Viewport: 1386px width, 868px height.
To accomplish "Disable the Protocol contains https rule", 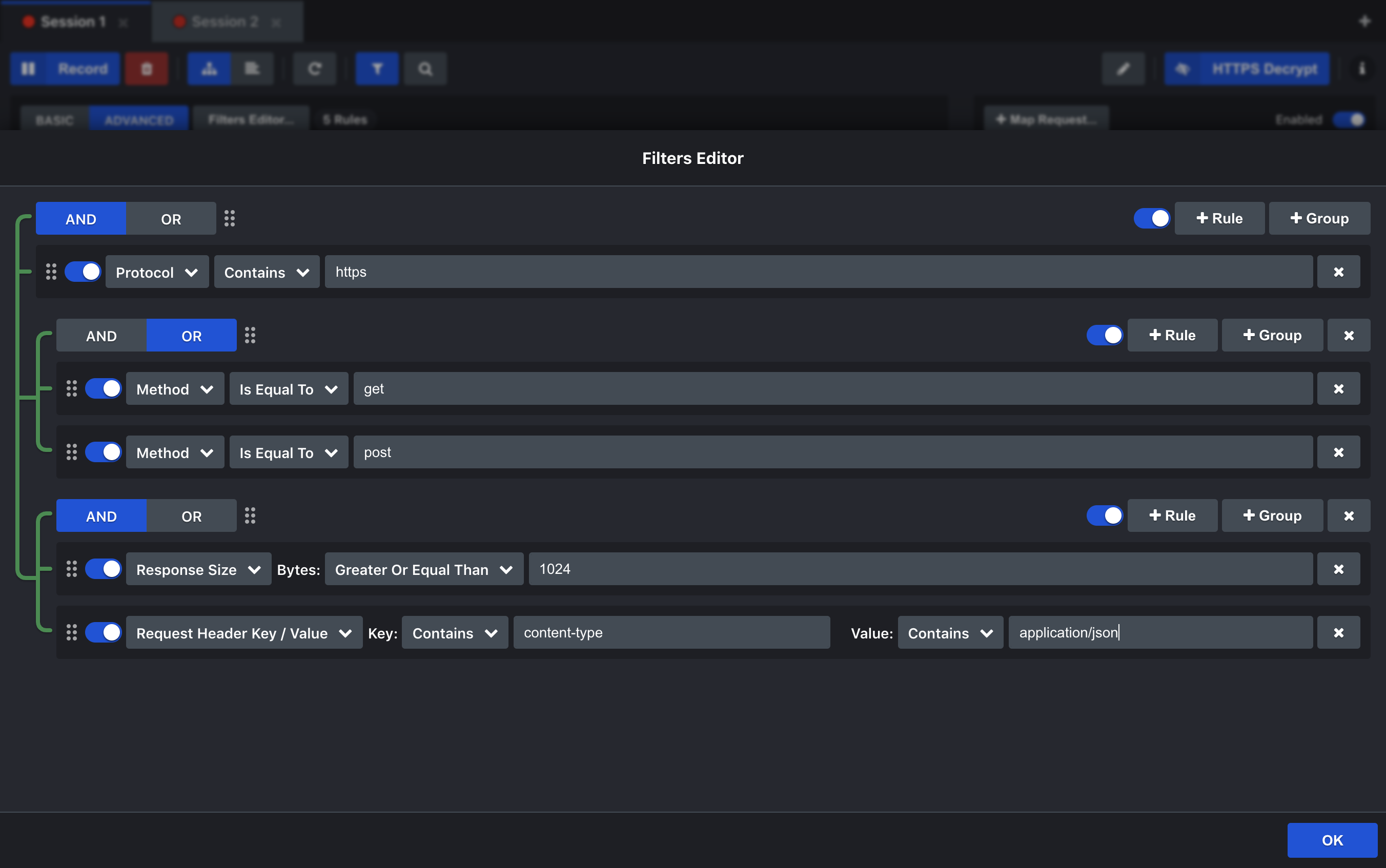I will click(83, 272).
